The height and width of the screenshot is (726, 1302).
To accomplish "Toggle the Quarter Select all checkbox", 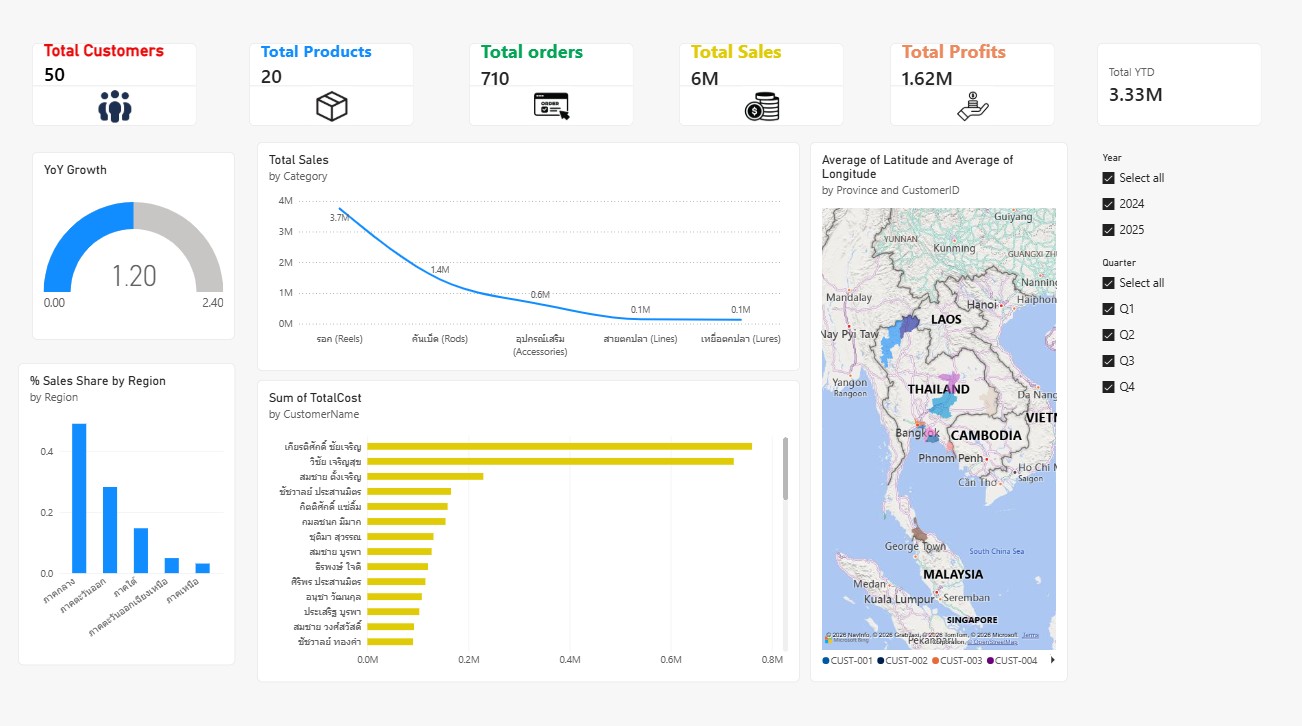I will coord(1108,283).
